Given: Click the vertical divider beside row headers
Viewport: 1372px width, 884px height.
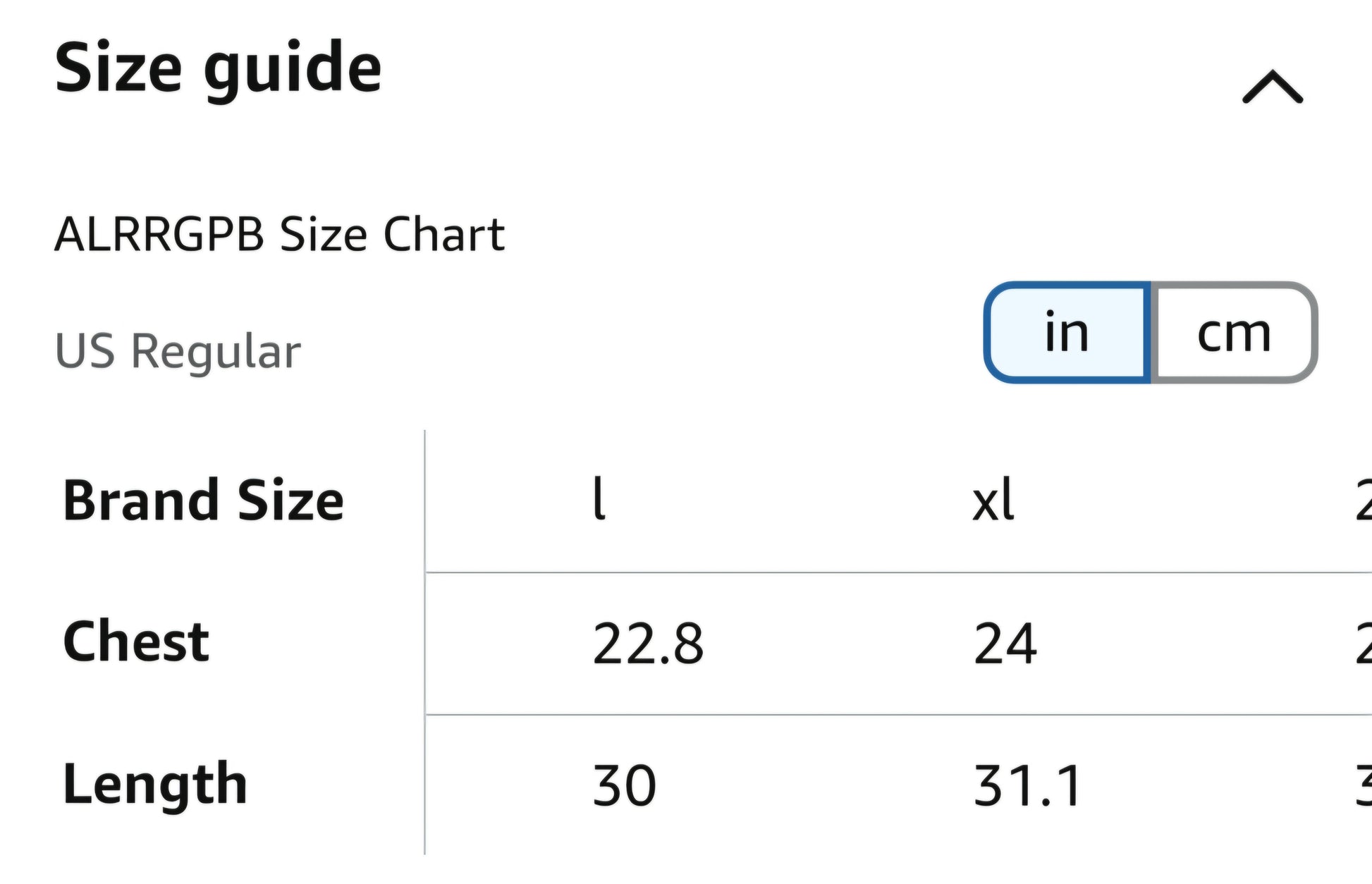Looking at the screenshot, I should coord(425,642).
